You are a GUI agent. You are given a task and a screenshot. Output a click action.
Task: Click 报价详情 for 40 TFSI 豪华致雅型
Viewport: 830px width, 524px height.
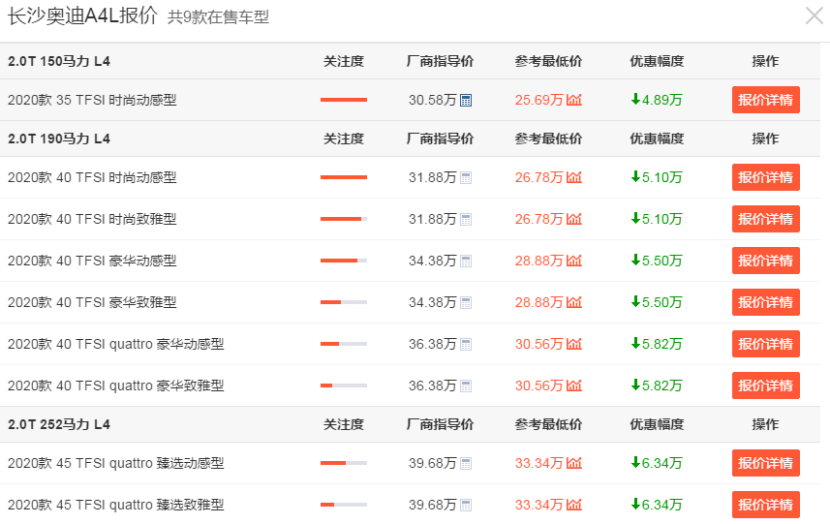pos(765,302)
